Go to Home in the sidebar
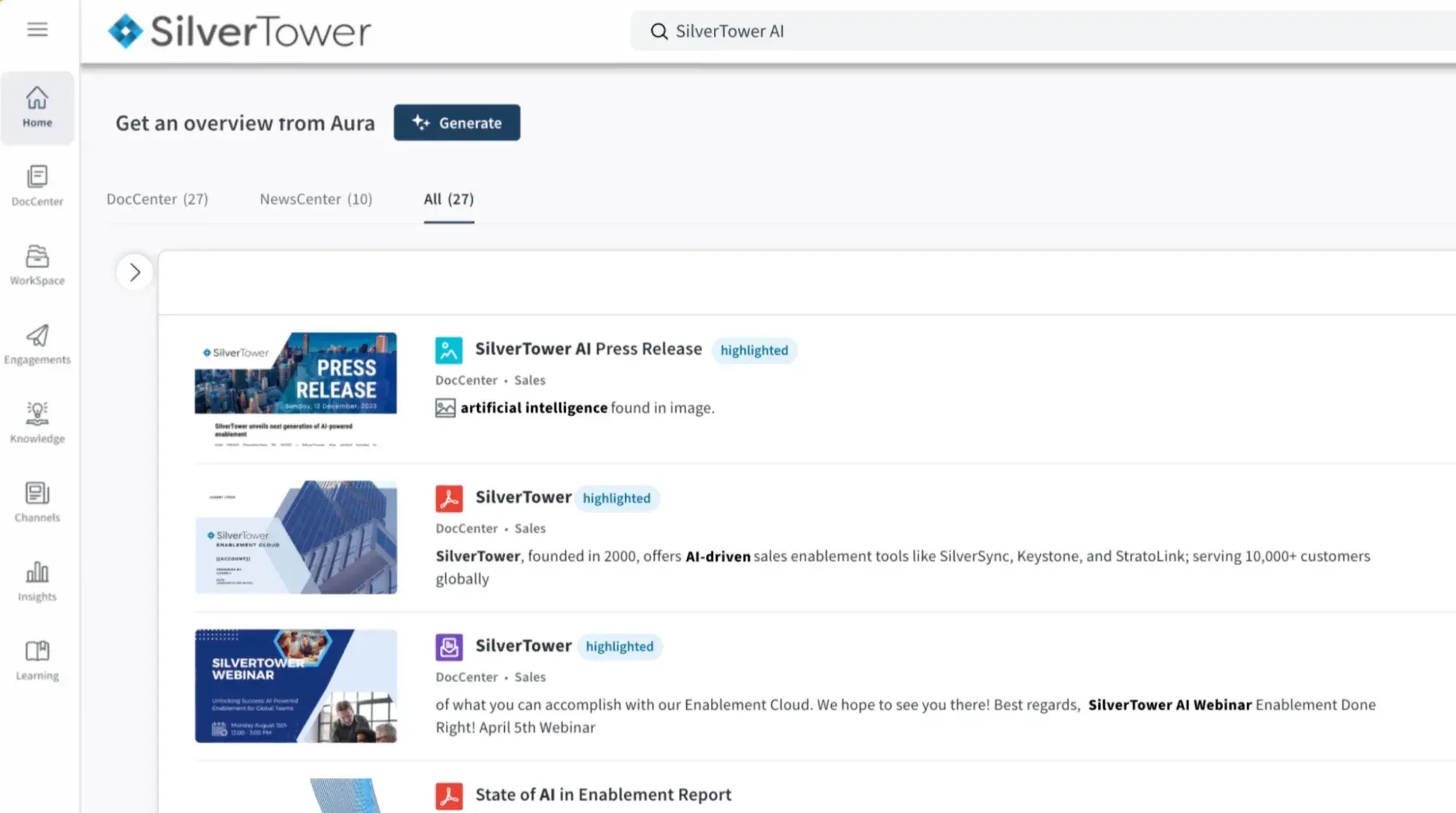This screenshot has width=1456, height=813. pyautogui.click(x=37, y=107)
